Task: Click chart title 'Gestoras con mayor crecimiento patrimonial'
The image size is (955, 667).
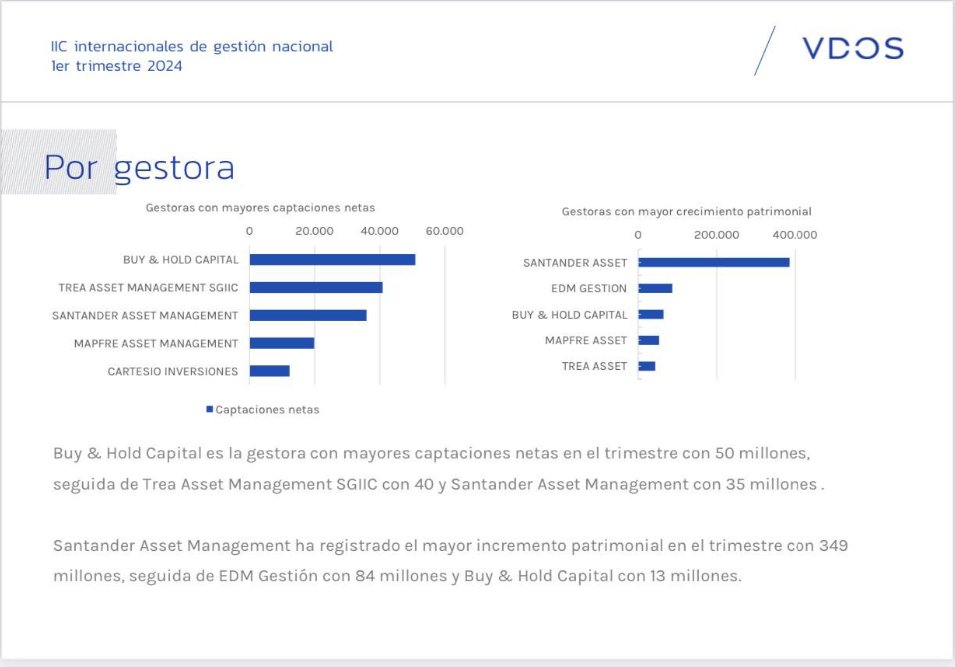Action: 686,211
